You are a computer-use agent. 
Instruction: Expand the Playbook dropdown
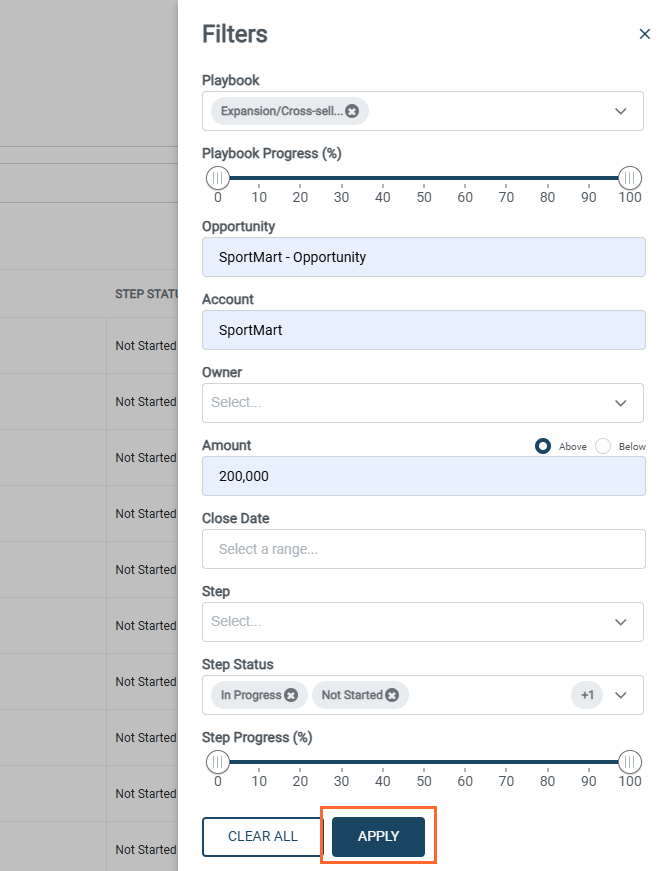620,111
